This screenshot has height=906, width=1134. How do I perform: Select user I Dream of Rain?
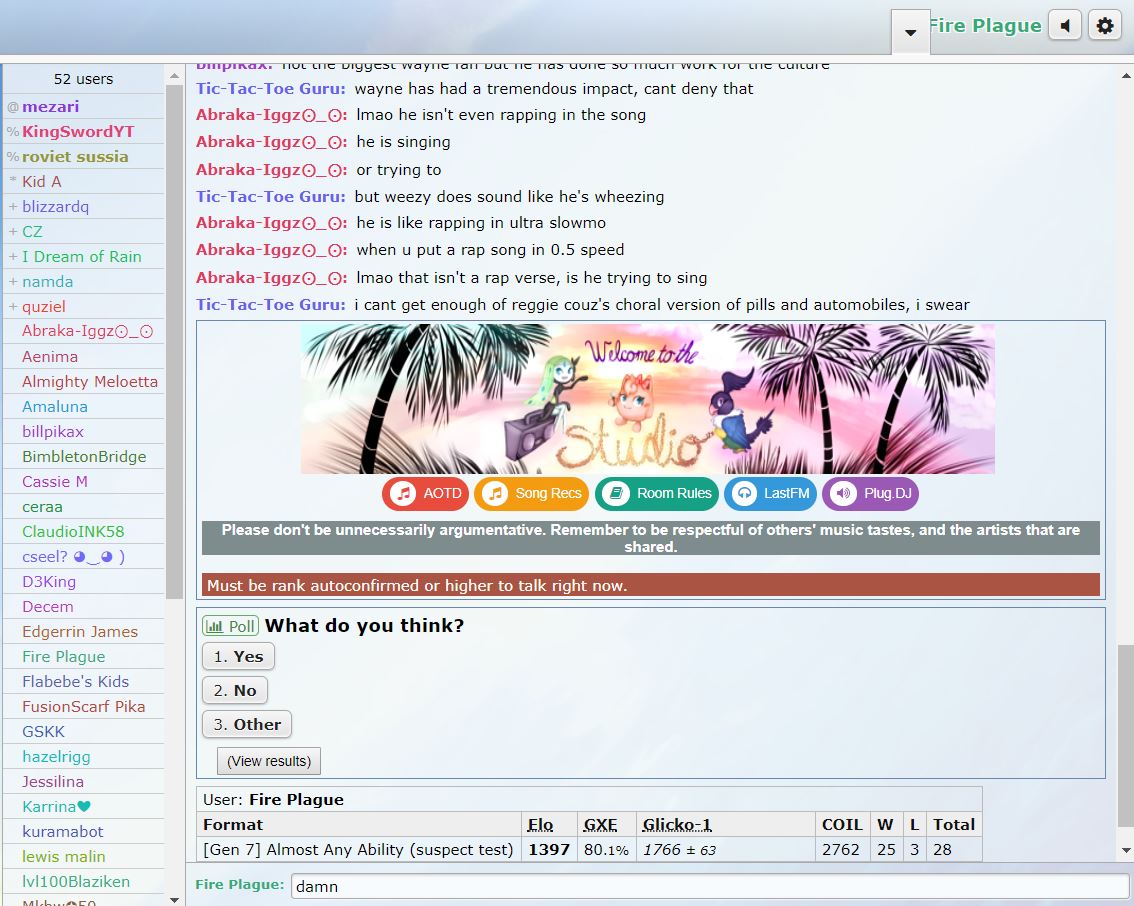coord(83,257)
